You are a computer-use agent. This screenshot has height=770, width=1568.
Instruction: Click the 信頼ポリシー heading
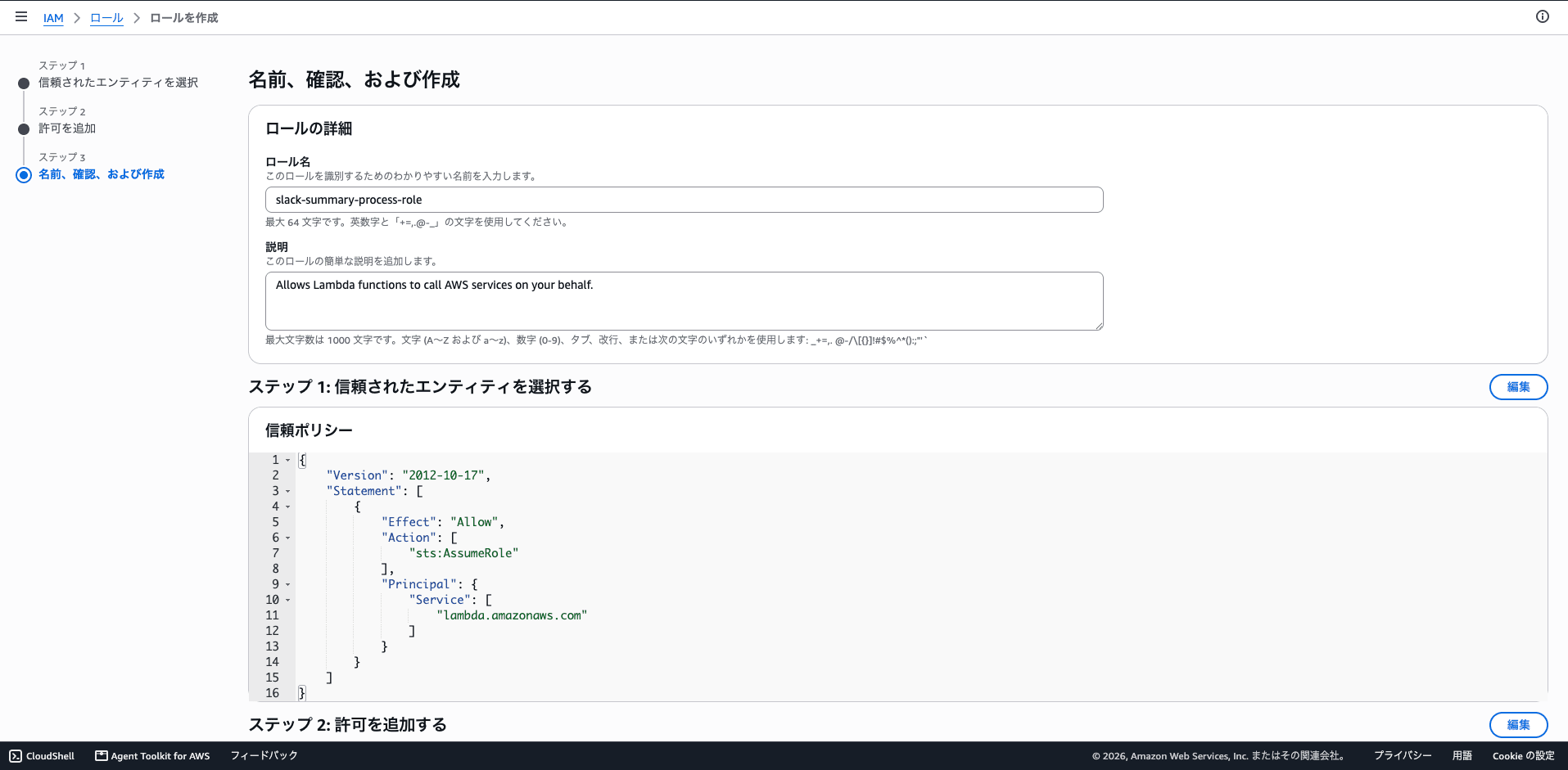[309, 430]
